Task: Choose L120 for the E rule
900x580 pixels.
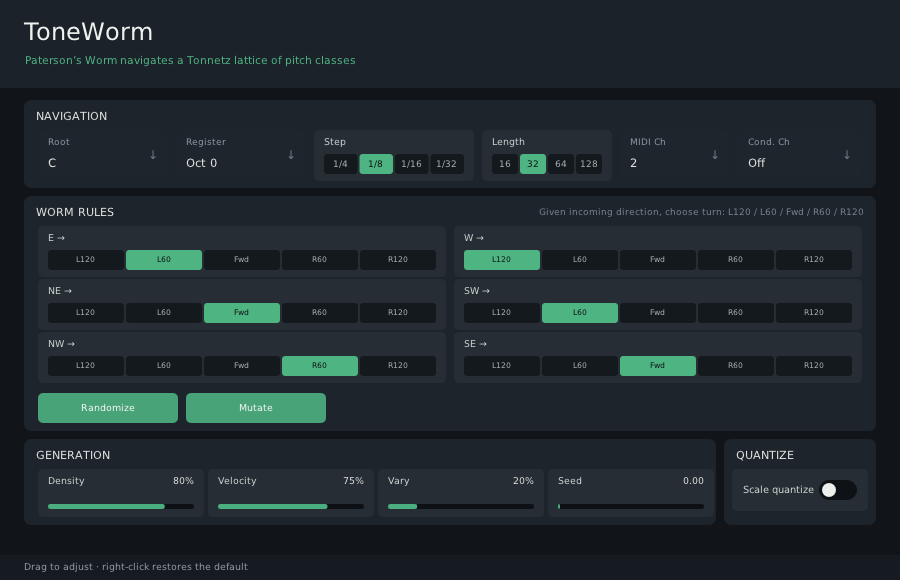Action: [86, 260]
